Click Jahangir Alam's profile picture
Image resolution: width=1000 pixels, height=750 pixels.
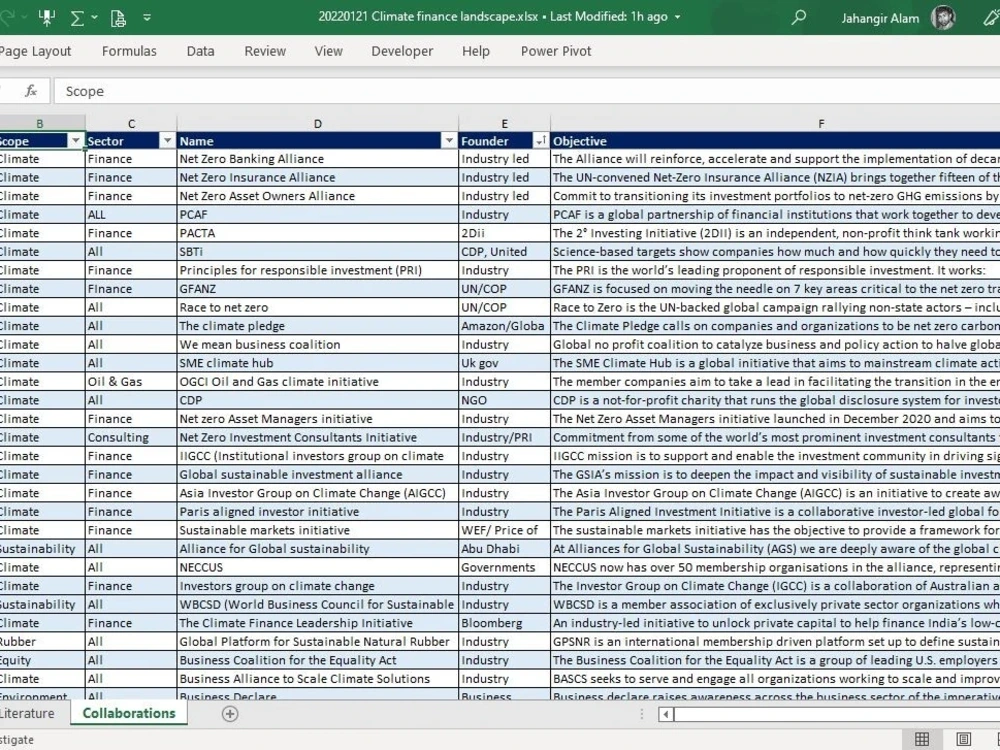(943, 17)
